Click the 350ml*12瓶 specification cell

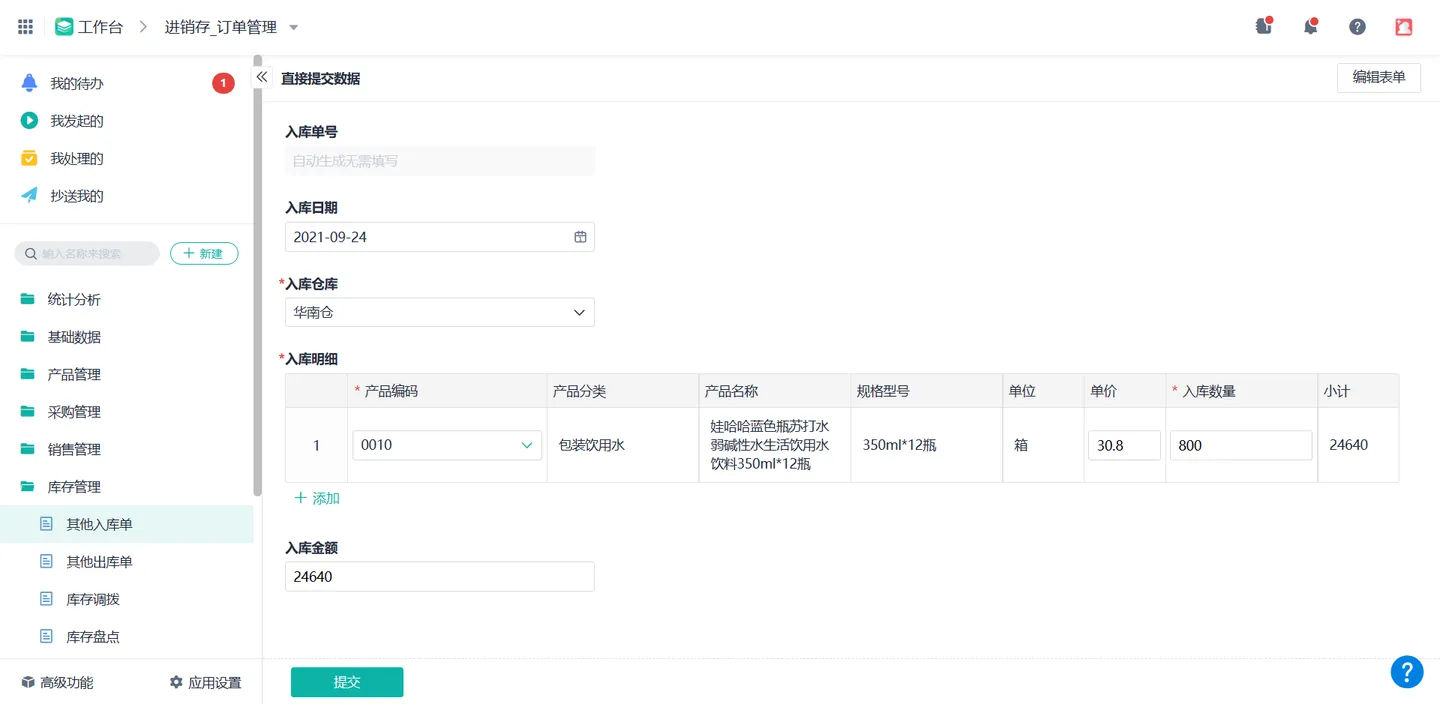click(x=926, y=445)
